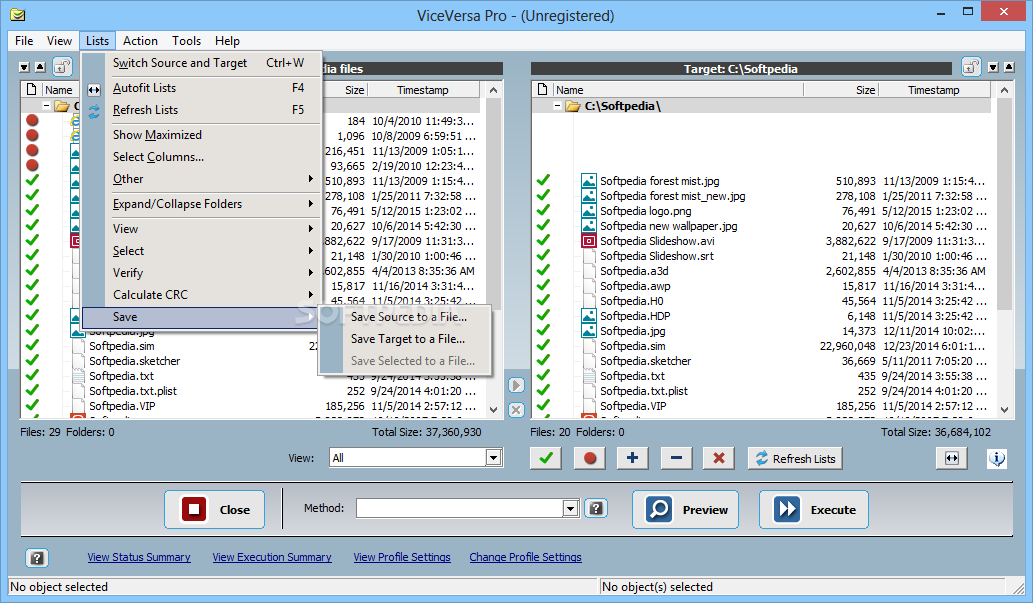Click the target panel up arrow button
The height and width of the screenshot is (603, 1033).
pyautogui.click(x=1009, y=67)
